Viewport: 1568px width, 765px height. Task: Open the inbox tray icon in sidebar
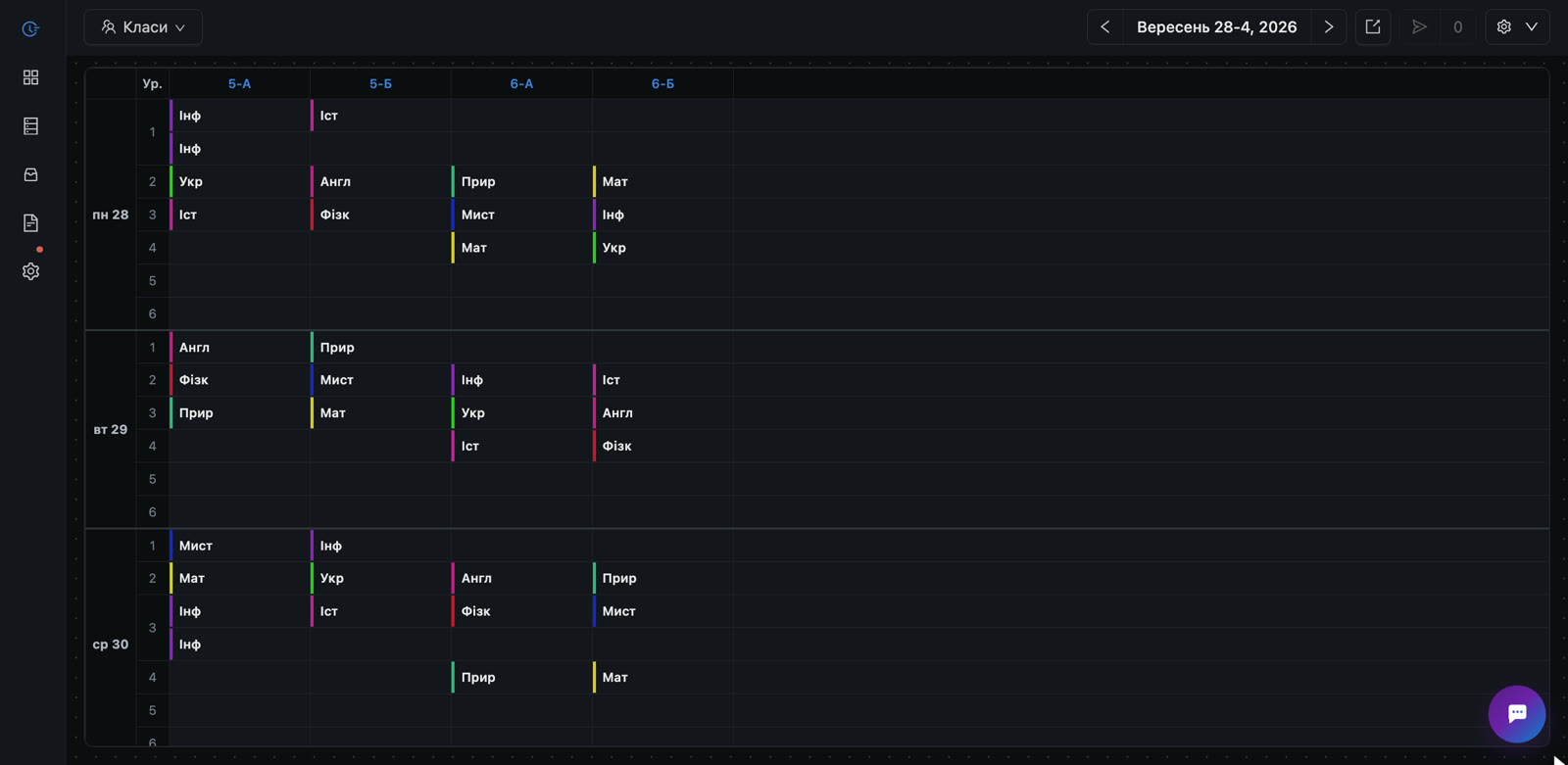tap(30, 174)
